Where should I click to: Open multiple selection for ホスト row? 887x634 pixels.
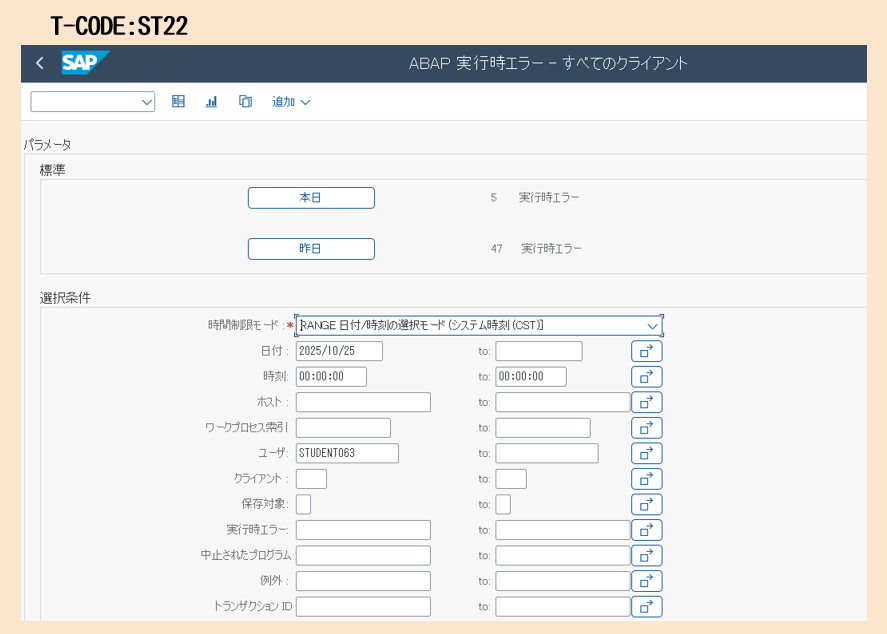point(646,402)
